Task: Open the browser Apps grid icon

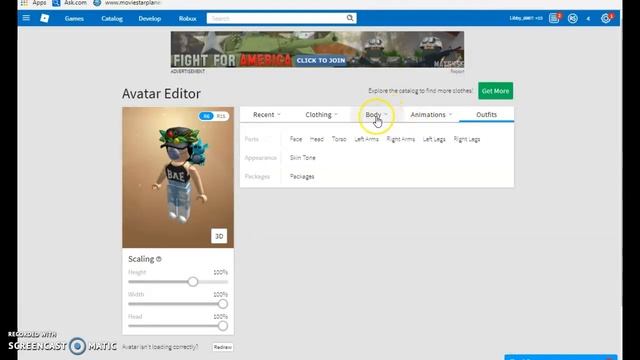Action: [24, 3]
